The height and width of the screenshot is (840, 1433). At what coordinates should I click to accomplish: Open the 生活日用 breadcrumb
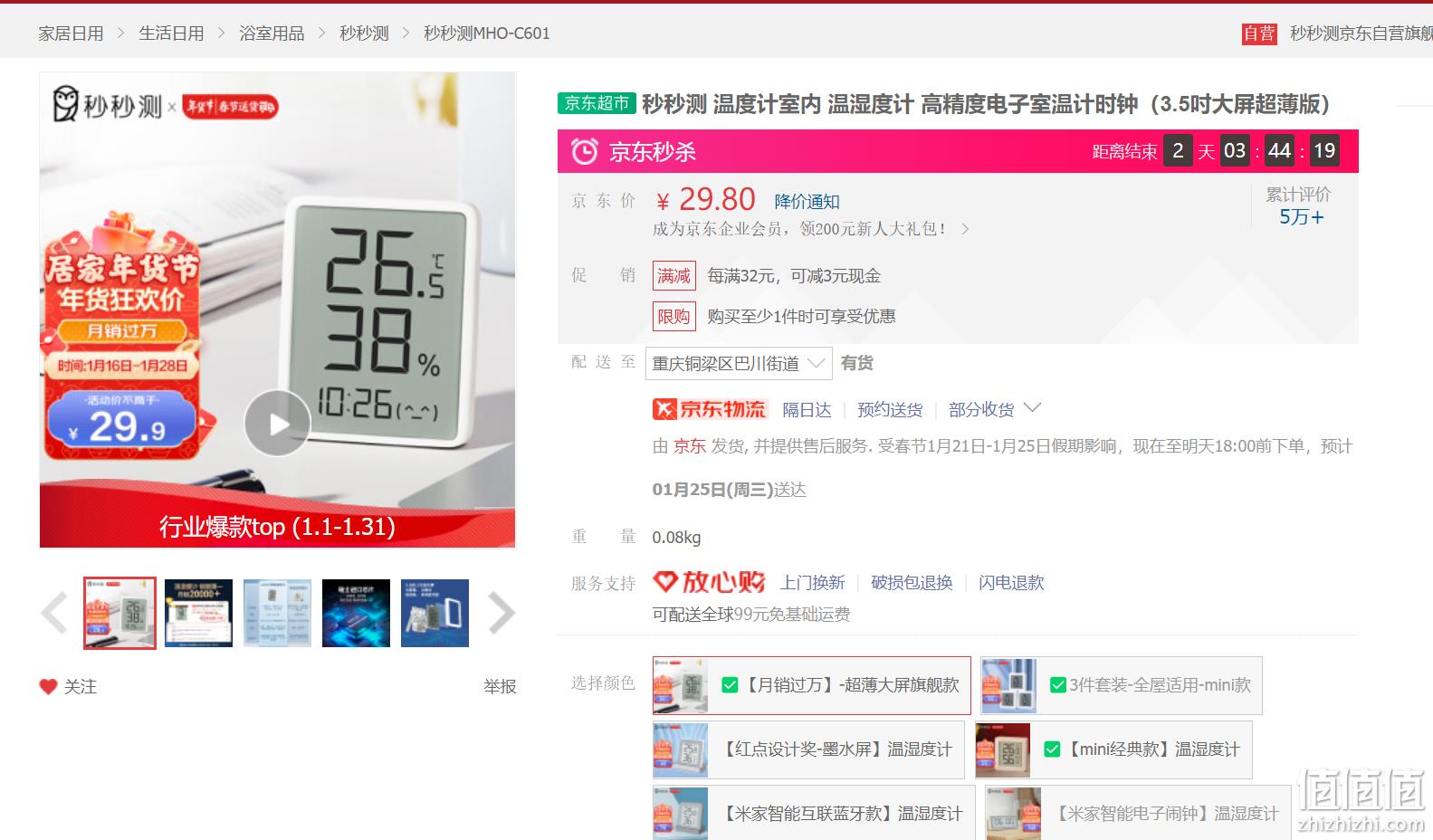pyautogui.click(x=171, y=33)
